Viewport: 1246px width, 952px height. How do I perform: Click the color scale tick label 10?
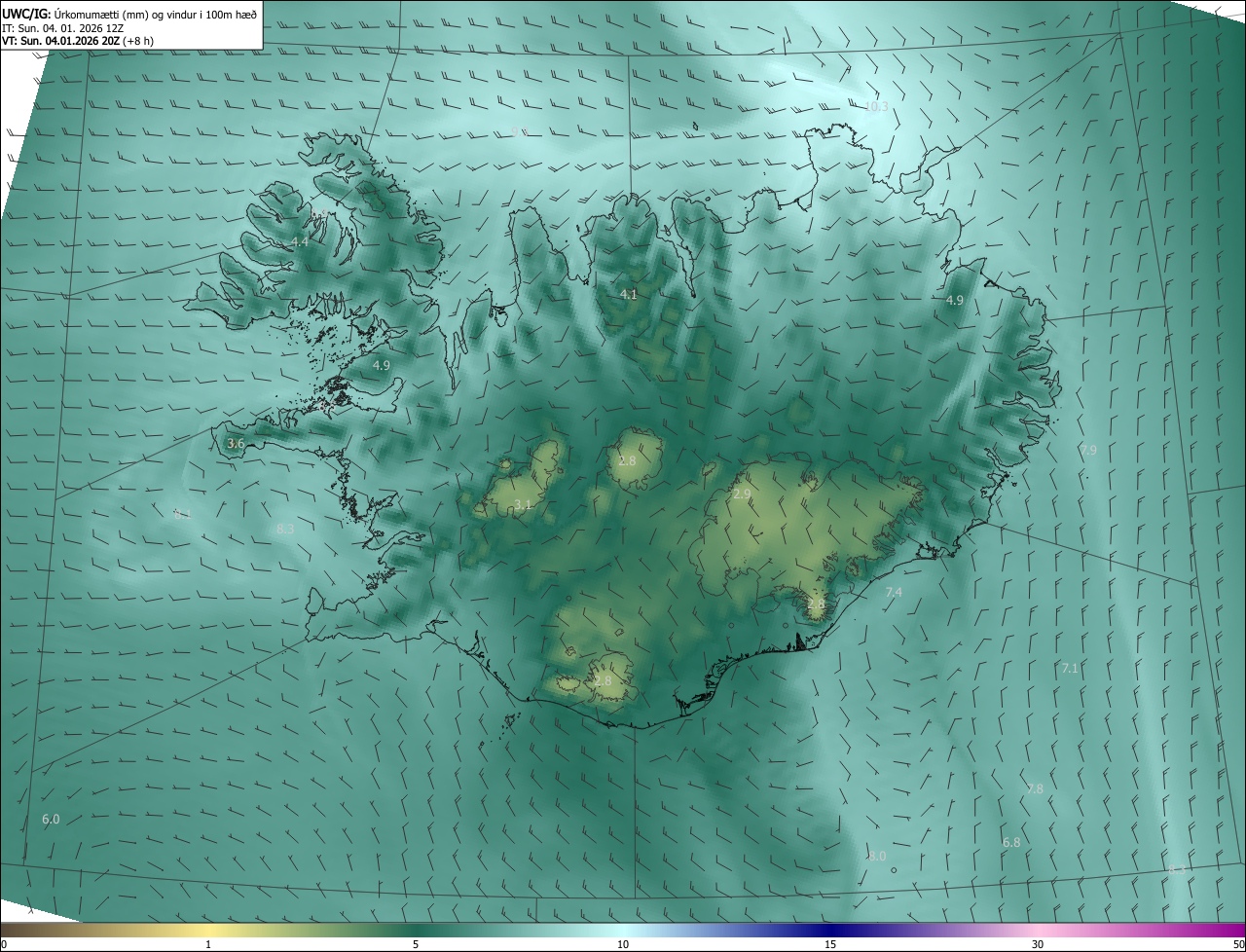(x=623, y=944)
